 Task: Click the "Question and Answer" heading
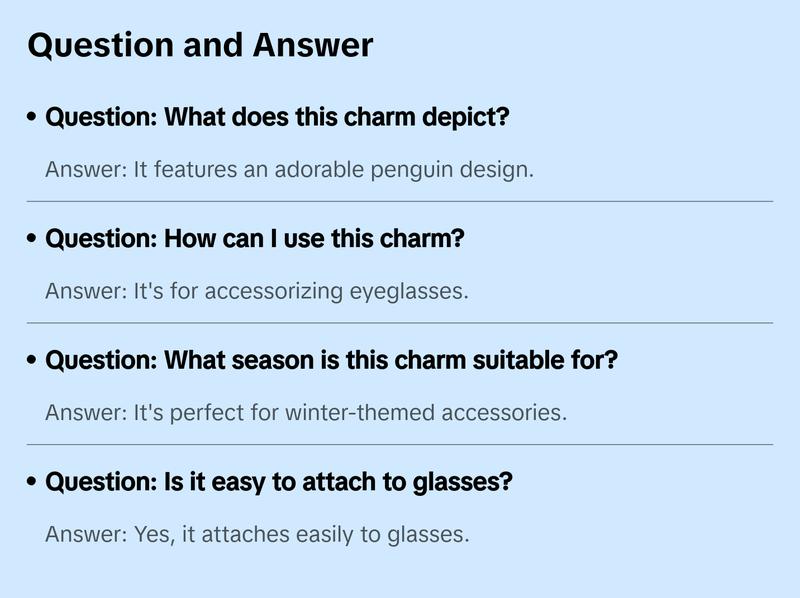(x=200, y=45)
